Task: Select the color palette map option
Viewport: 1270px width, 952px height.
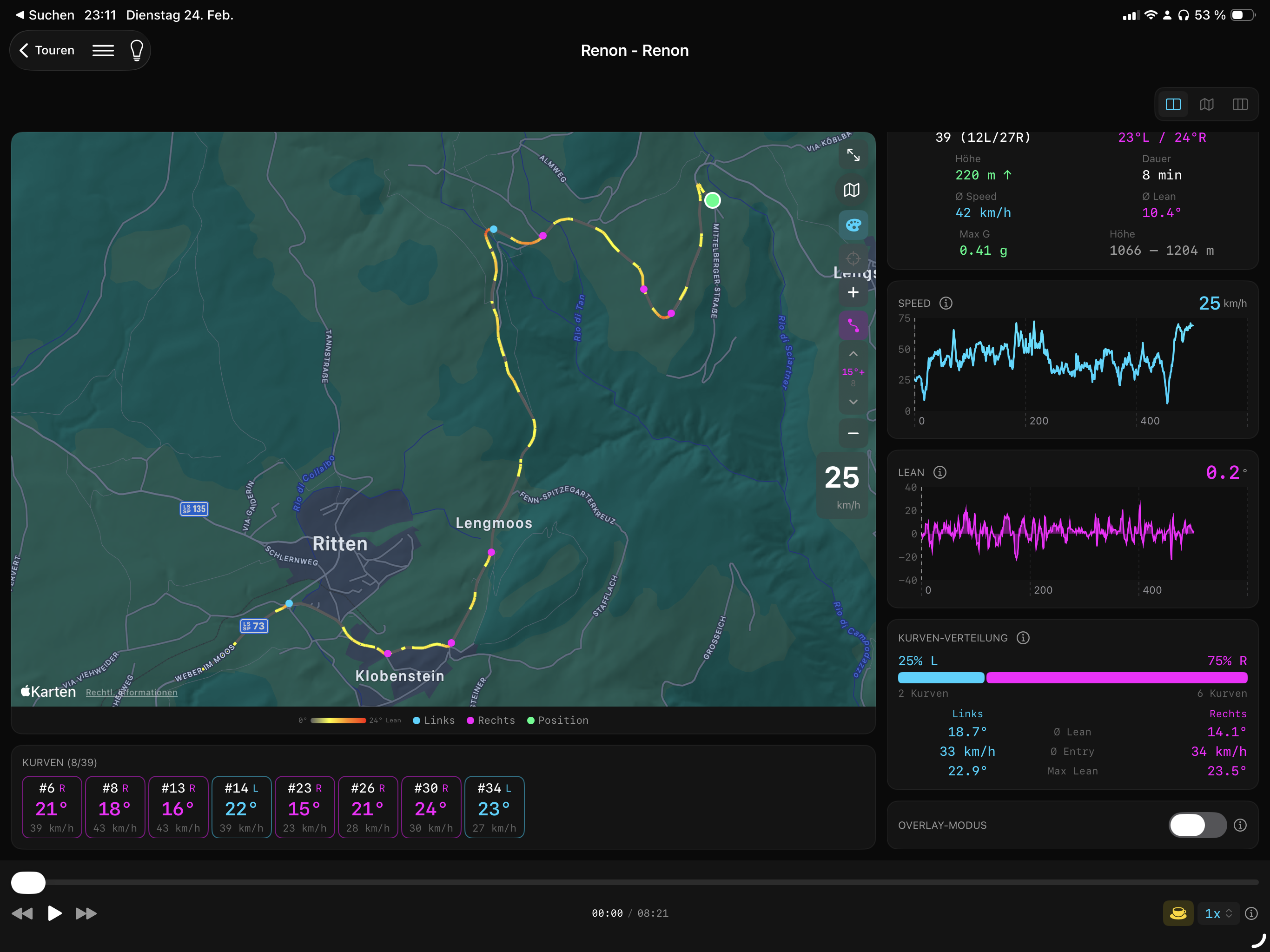Action: (x=853, y=225)
